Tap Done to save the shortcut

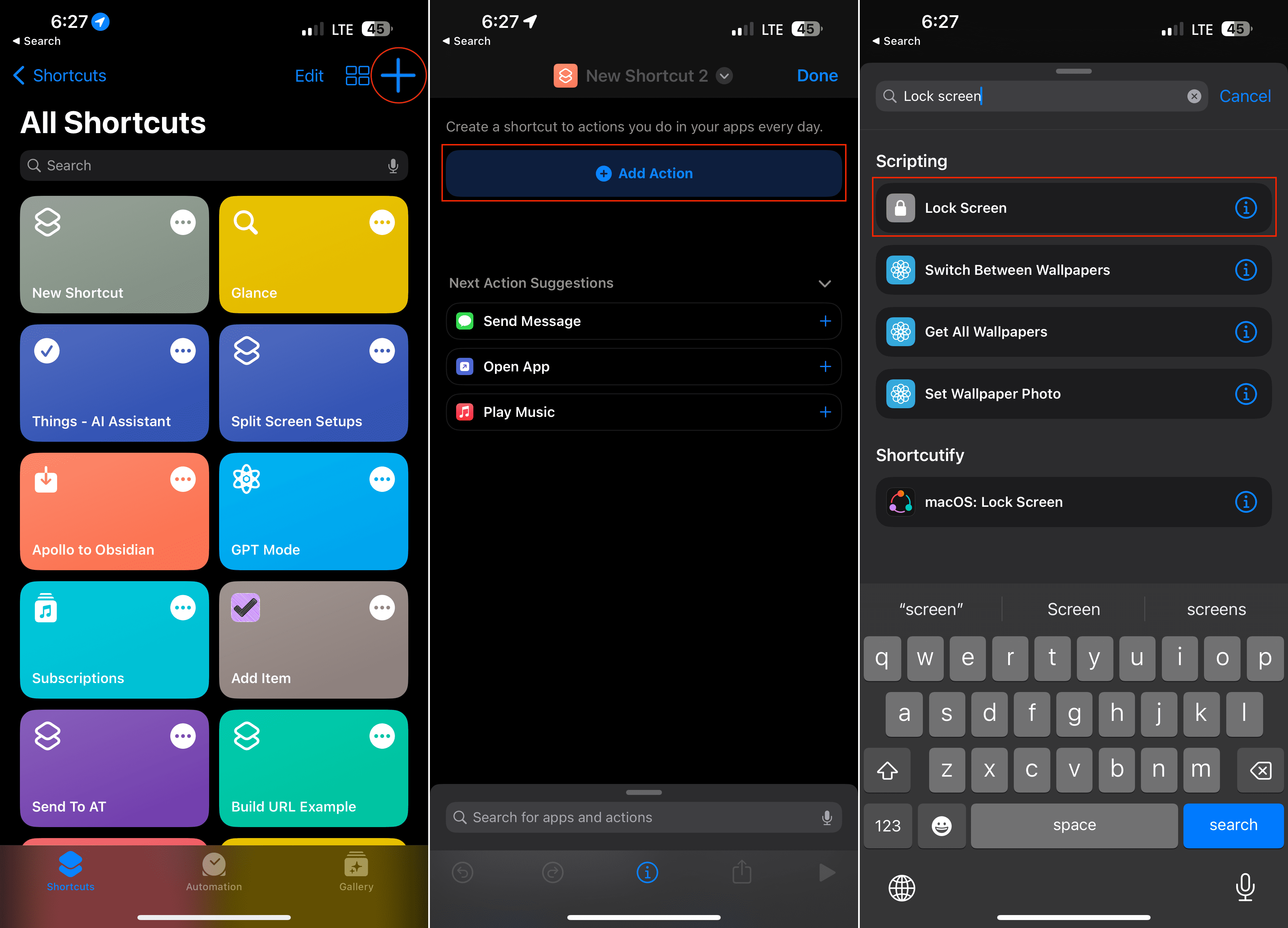point(817,75)
